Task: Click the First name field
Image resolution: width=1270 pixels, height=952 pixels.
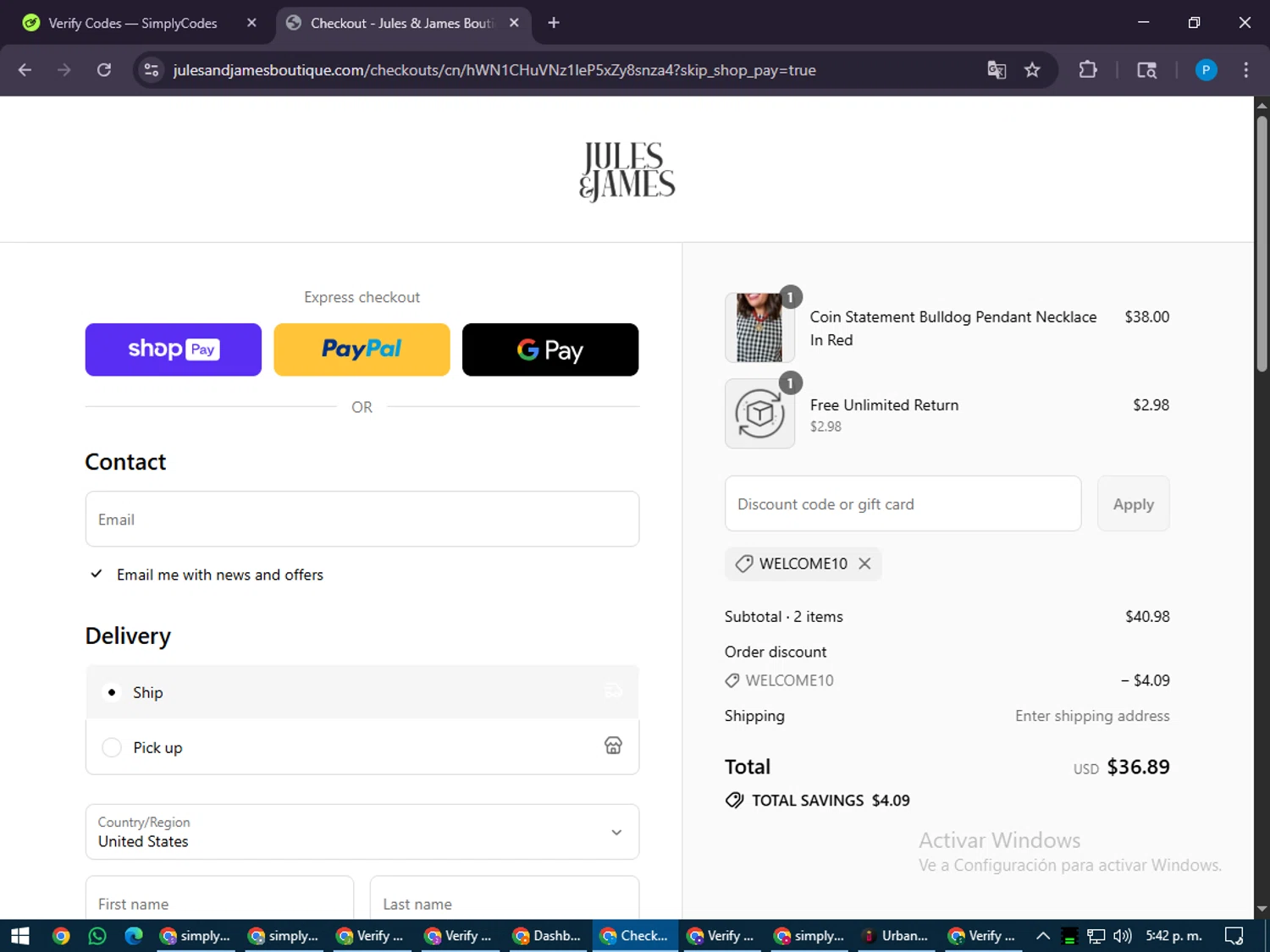Action: coord(219,898)
